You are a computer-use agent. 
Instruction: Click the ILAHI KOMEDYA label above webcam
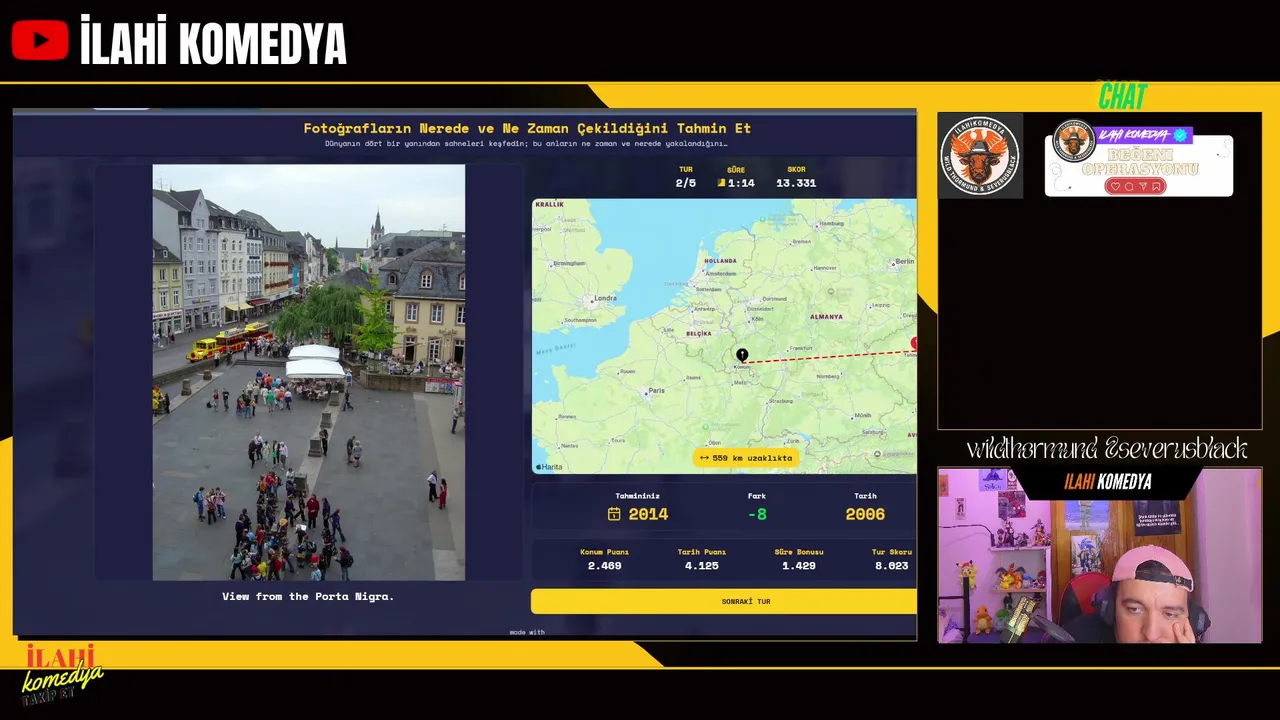pyautogui.click(x=1107, y=482)
